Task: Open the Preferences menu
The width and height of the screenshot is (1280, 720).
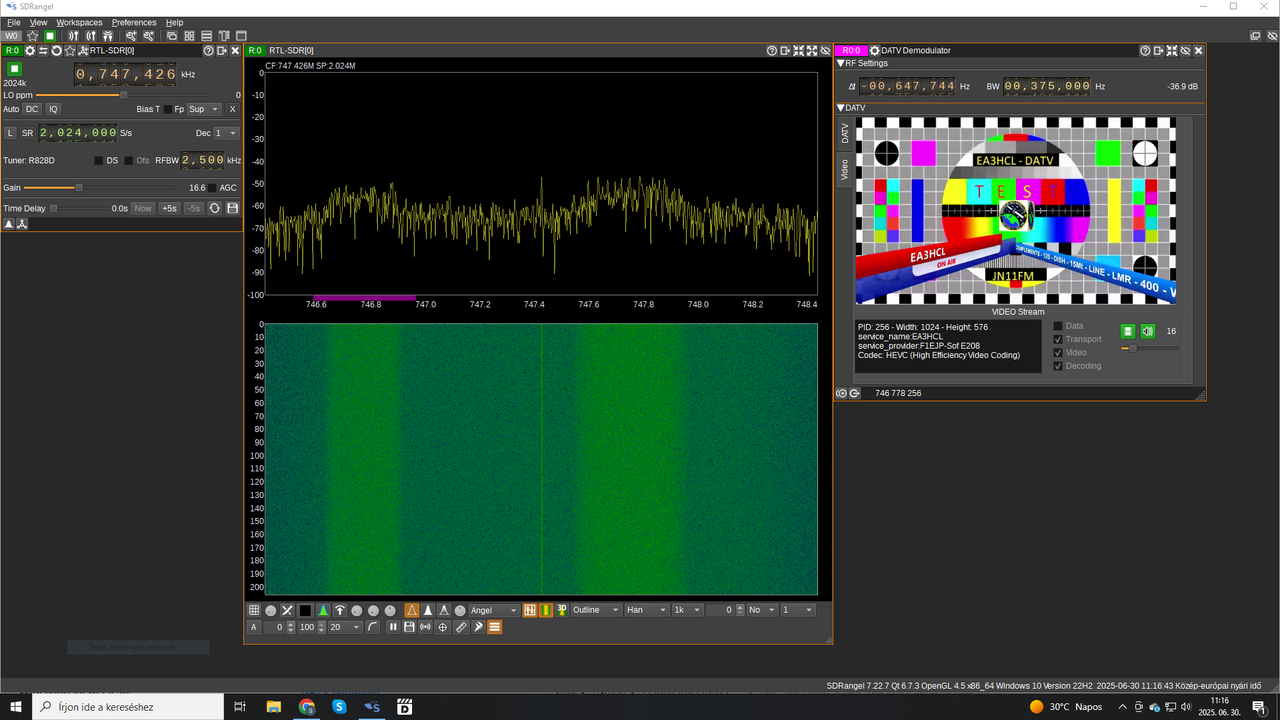Action: pos(134,22)
